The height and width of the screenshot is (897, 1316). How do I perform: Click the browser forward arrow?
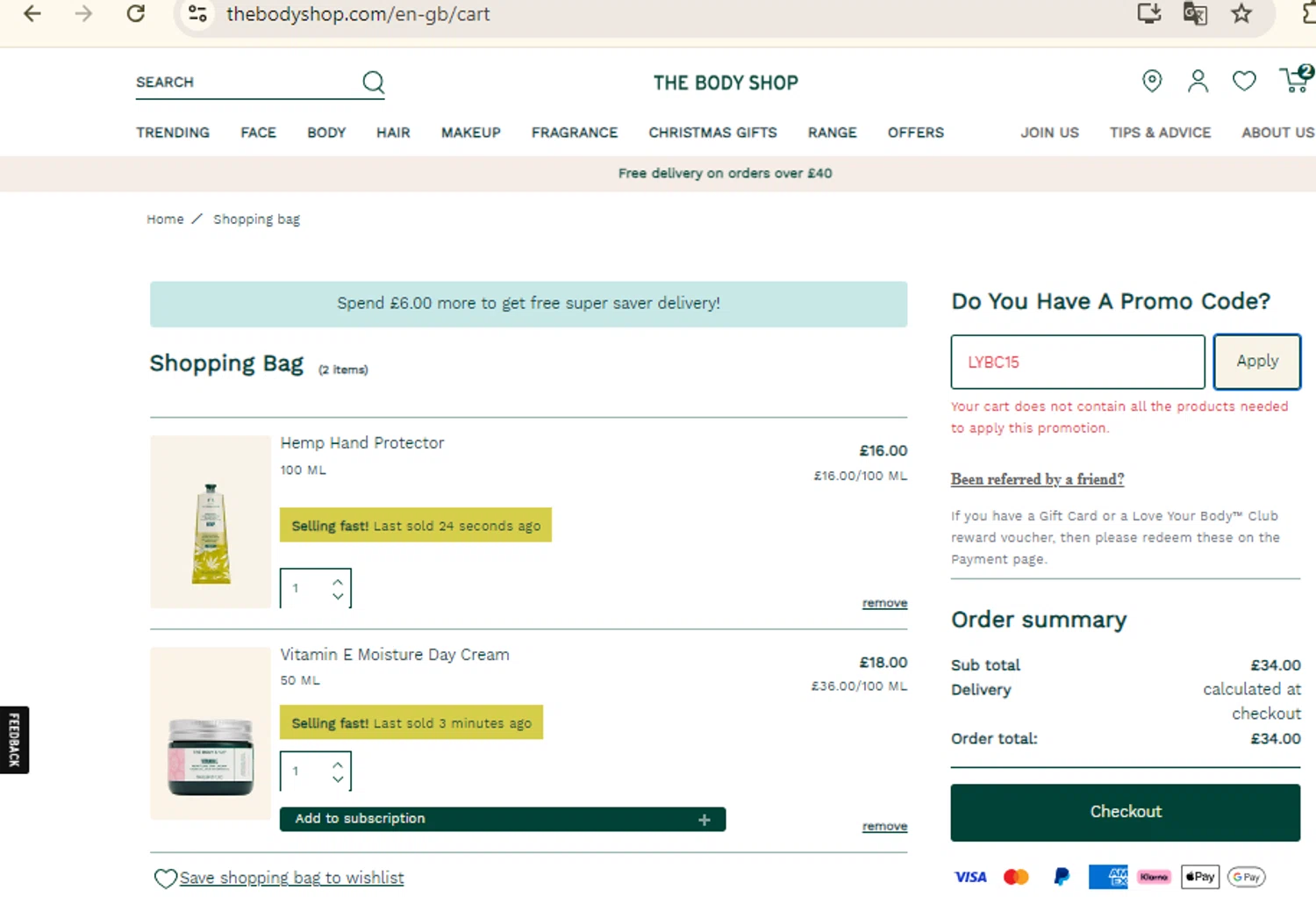pyautogui.click(x=83, y=14)
